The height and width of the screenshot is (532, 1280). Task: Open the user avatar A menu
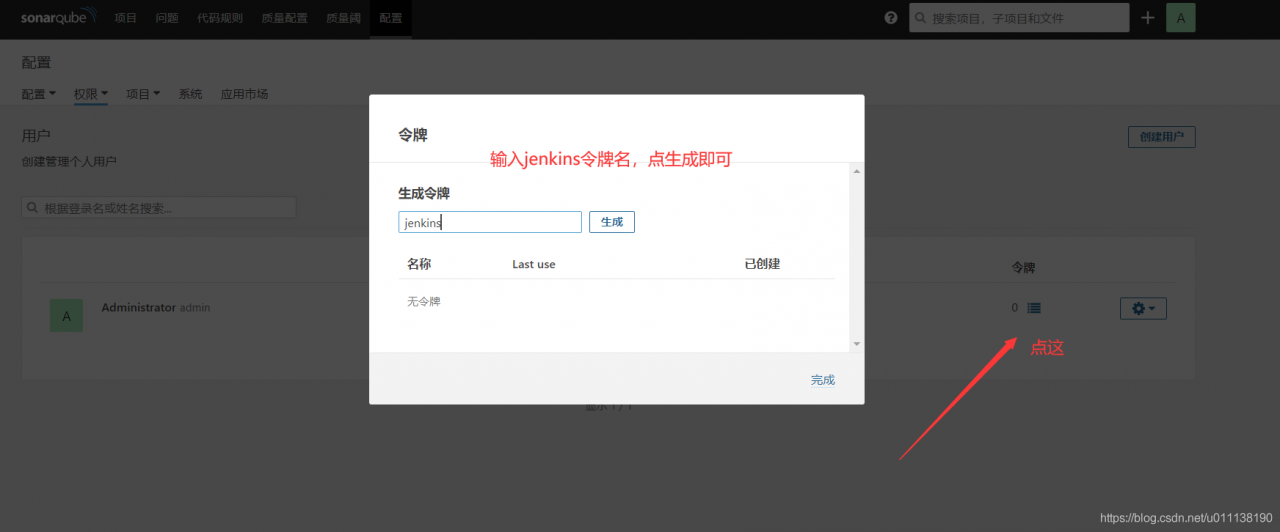1181,18
